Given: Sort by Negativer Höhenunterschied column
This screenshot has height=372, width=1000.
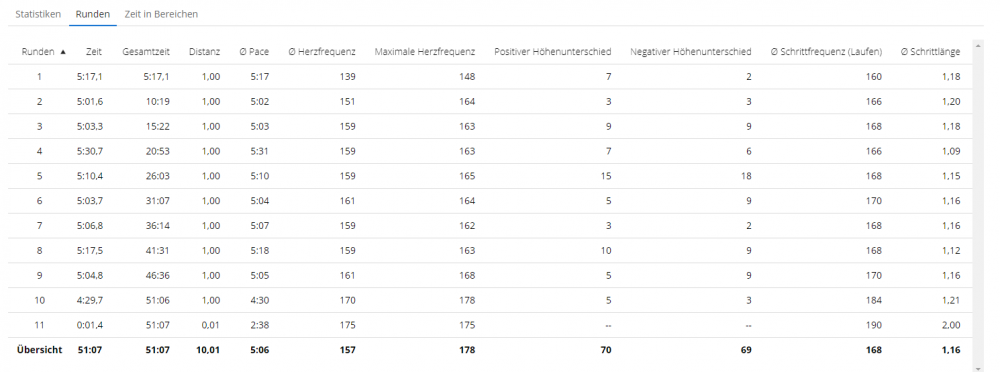Looking at the screenshot, I should coord(691,52).
